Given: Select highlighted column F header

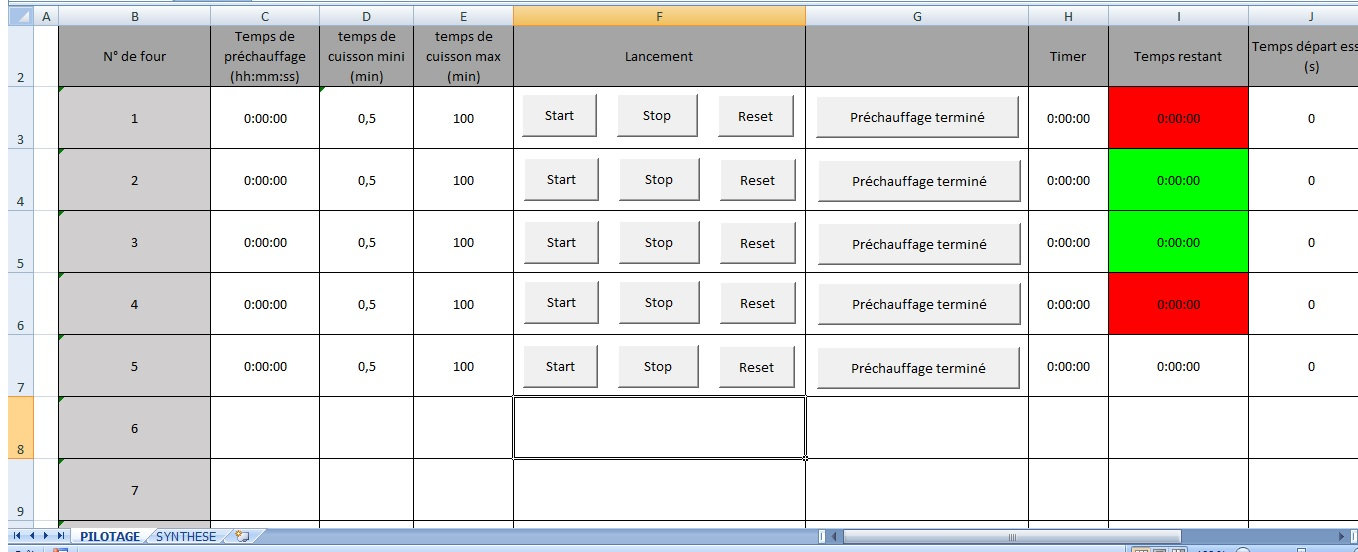Looking at the screenshot, I should click(x=659, y=16).
